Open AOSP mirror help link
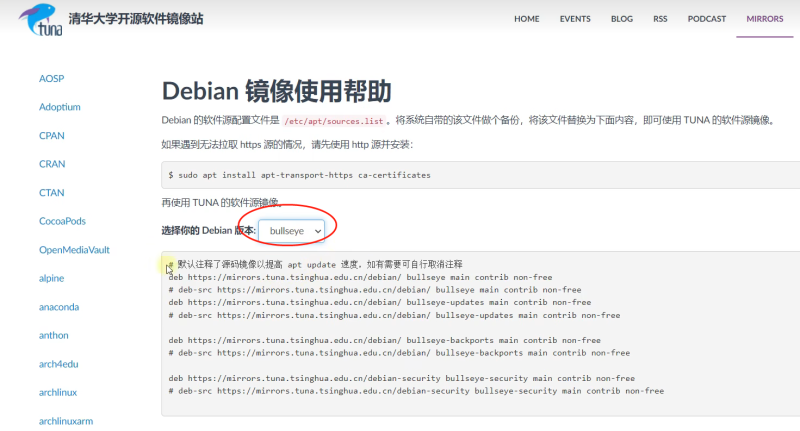 [x=52, y=79]
